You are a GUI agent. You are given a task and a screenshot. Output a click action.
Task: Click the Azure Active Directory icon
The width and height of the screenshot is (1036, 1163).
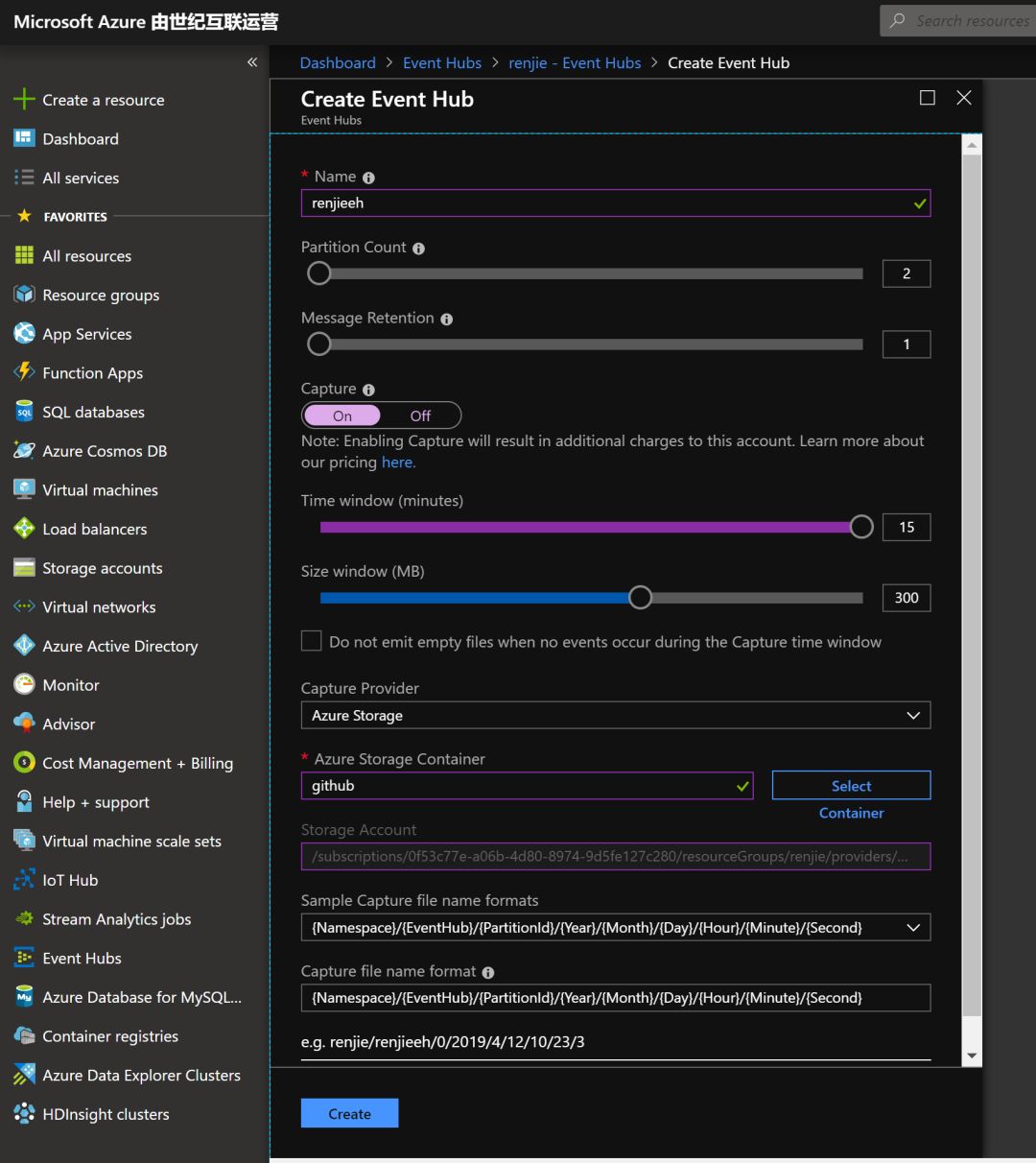click(24, 646)
